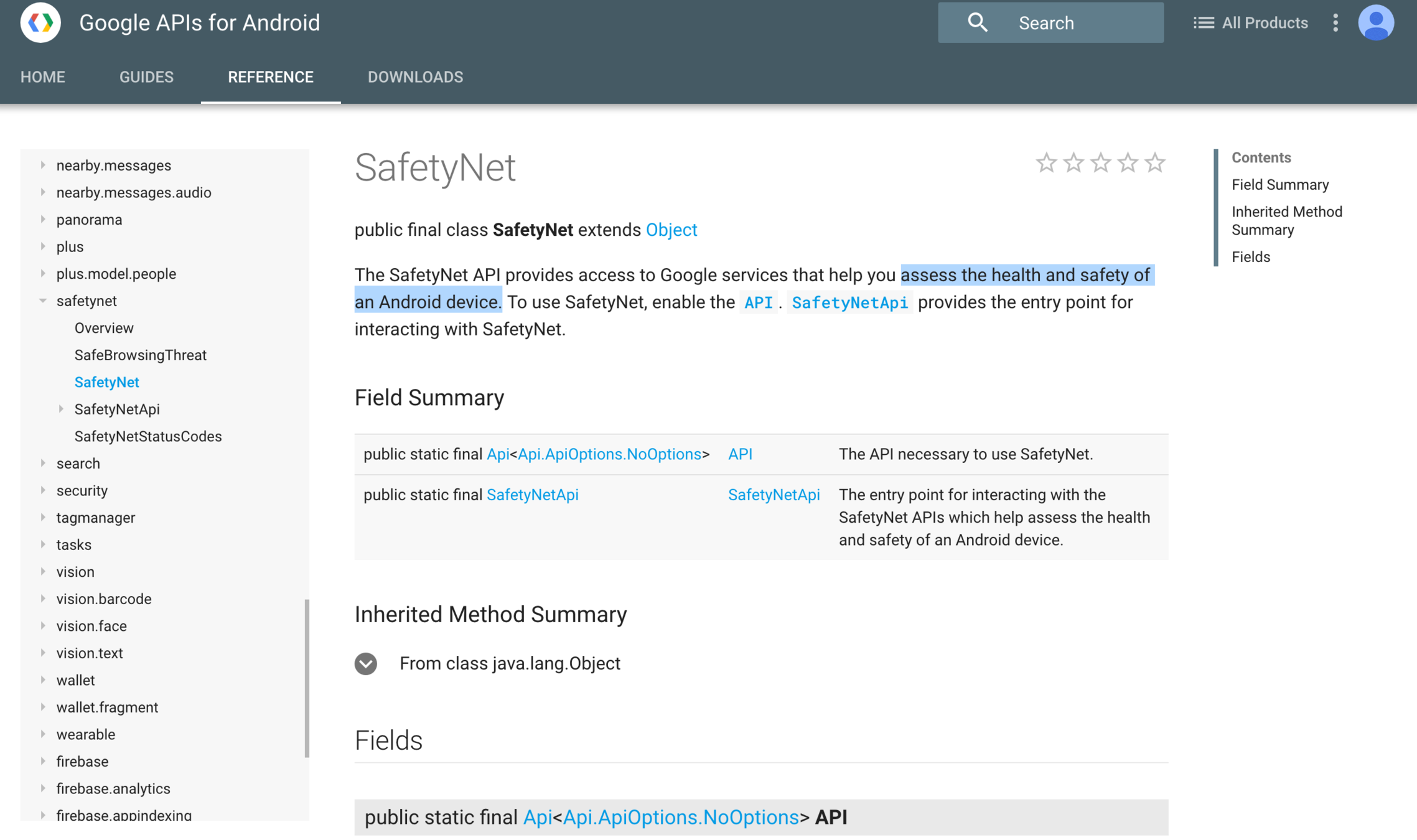Open Api.ApiOptions.NoOptions in Field Summary table
The image size is (1417, 840).
[609, 454]
